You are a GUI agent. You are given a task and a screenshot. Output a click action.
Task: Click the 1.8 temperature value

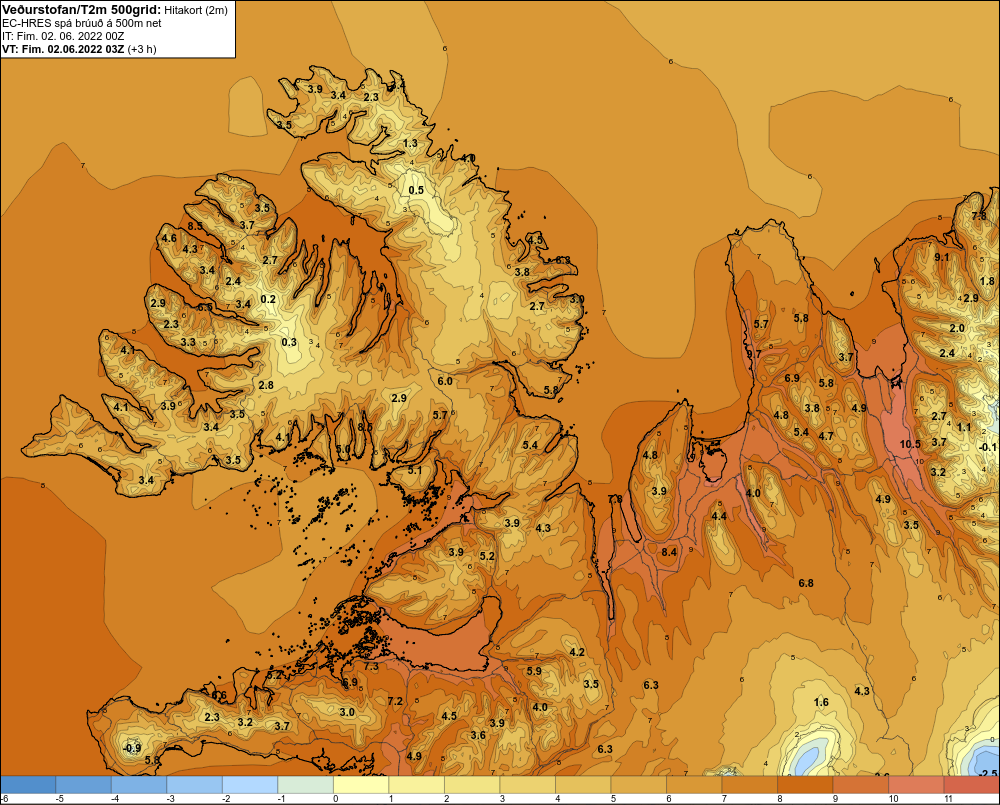(x=987, y=281)
